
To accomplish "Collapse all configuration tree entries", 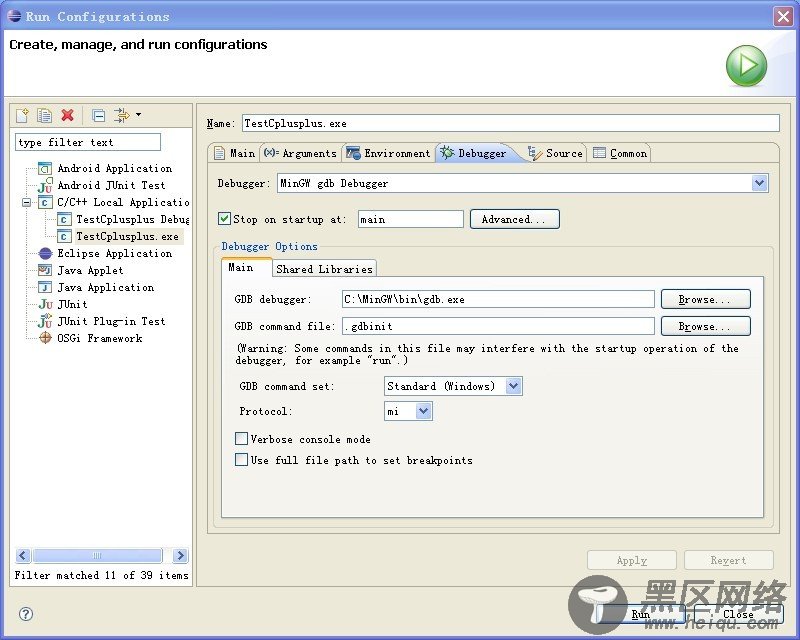I will (x=97, y=115).
